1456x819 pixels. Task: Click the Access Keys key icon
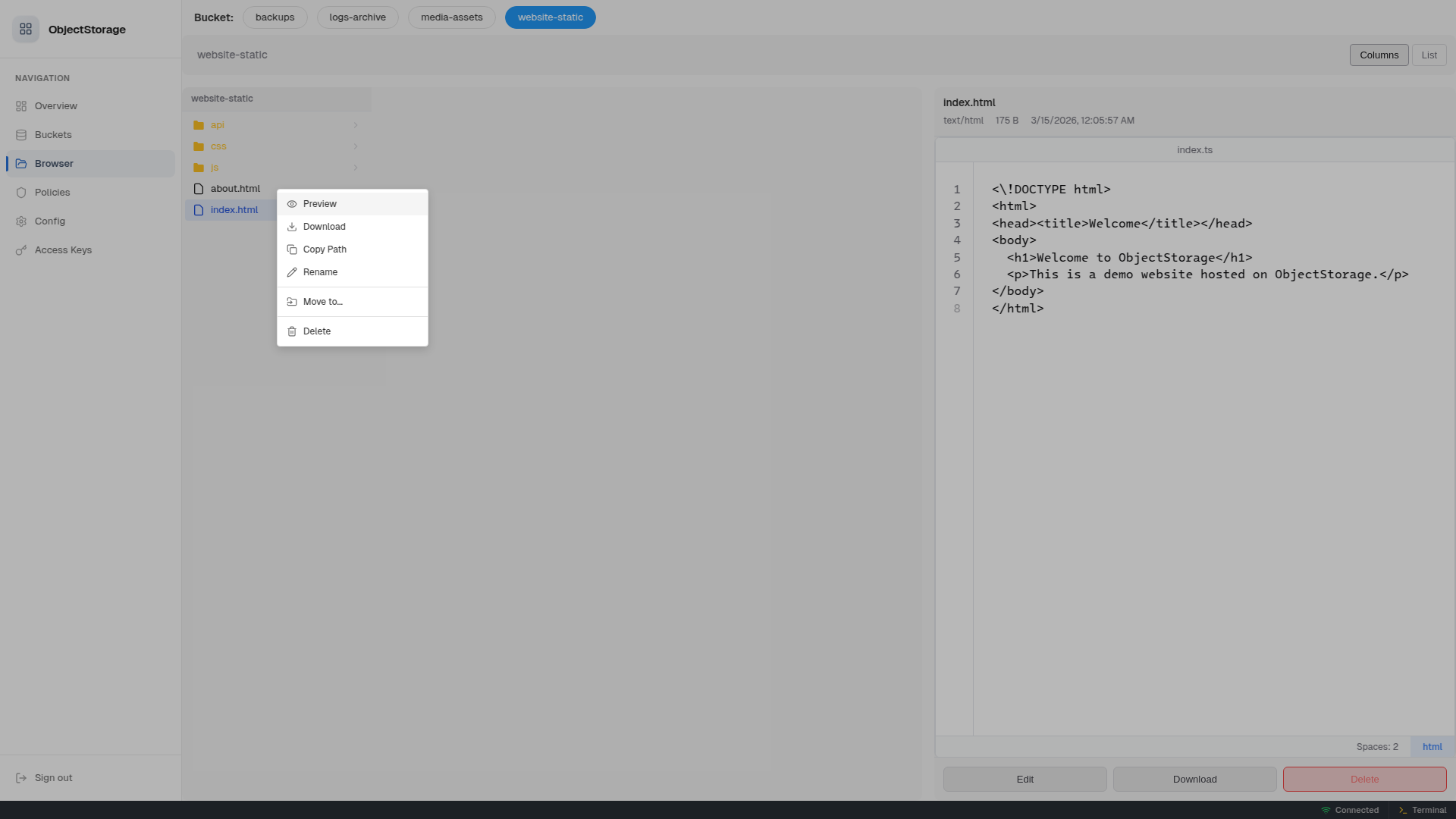(21, 249)
